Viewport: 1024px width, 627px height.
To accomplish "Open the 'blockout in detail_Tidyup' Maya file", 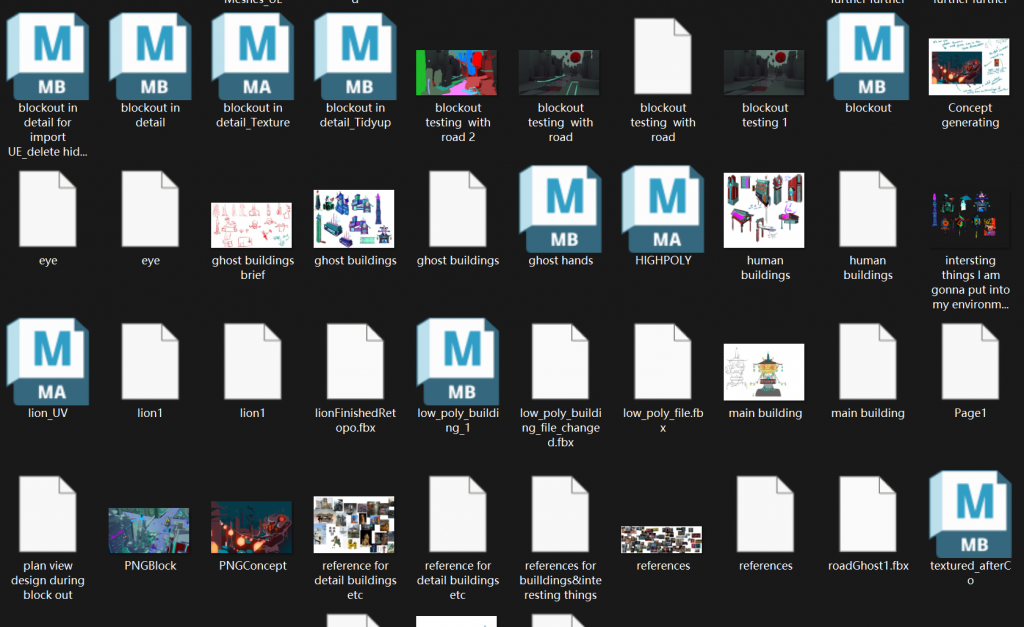I will coord(355,56).
